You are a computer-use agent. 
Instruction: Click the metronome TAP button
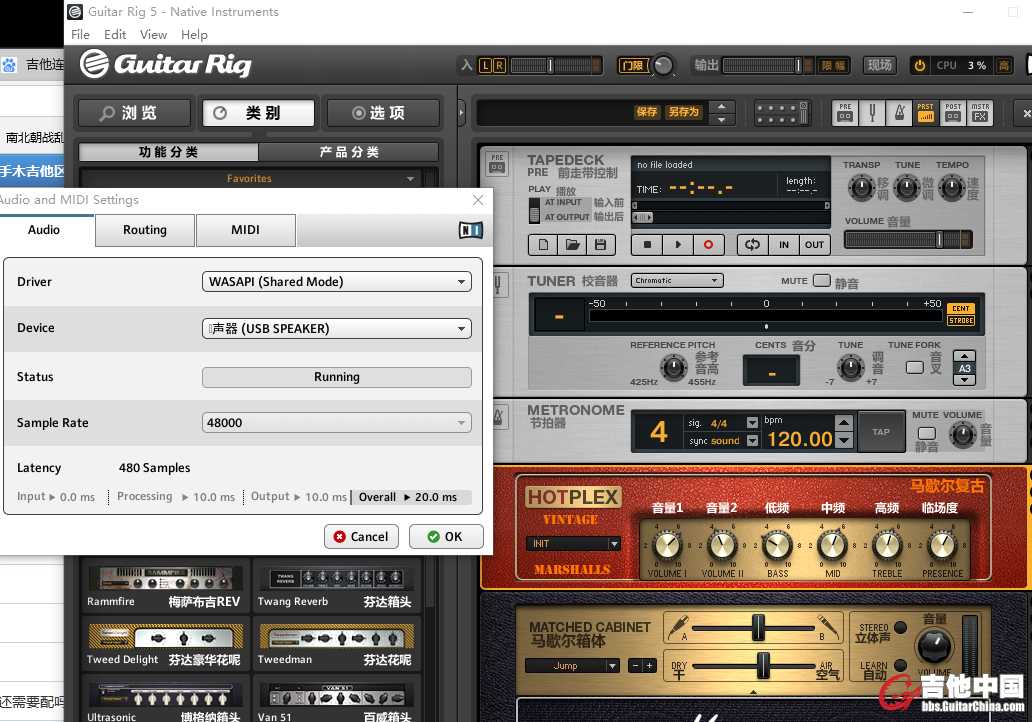tap(881, 432)
